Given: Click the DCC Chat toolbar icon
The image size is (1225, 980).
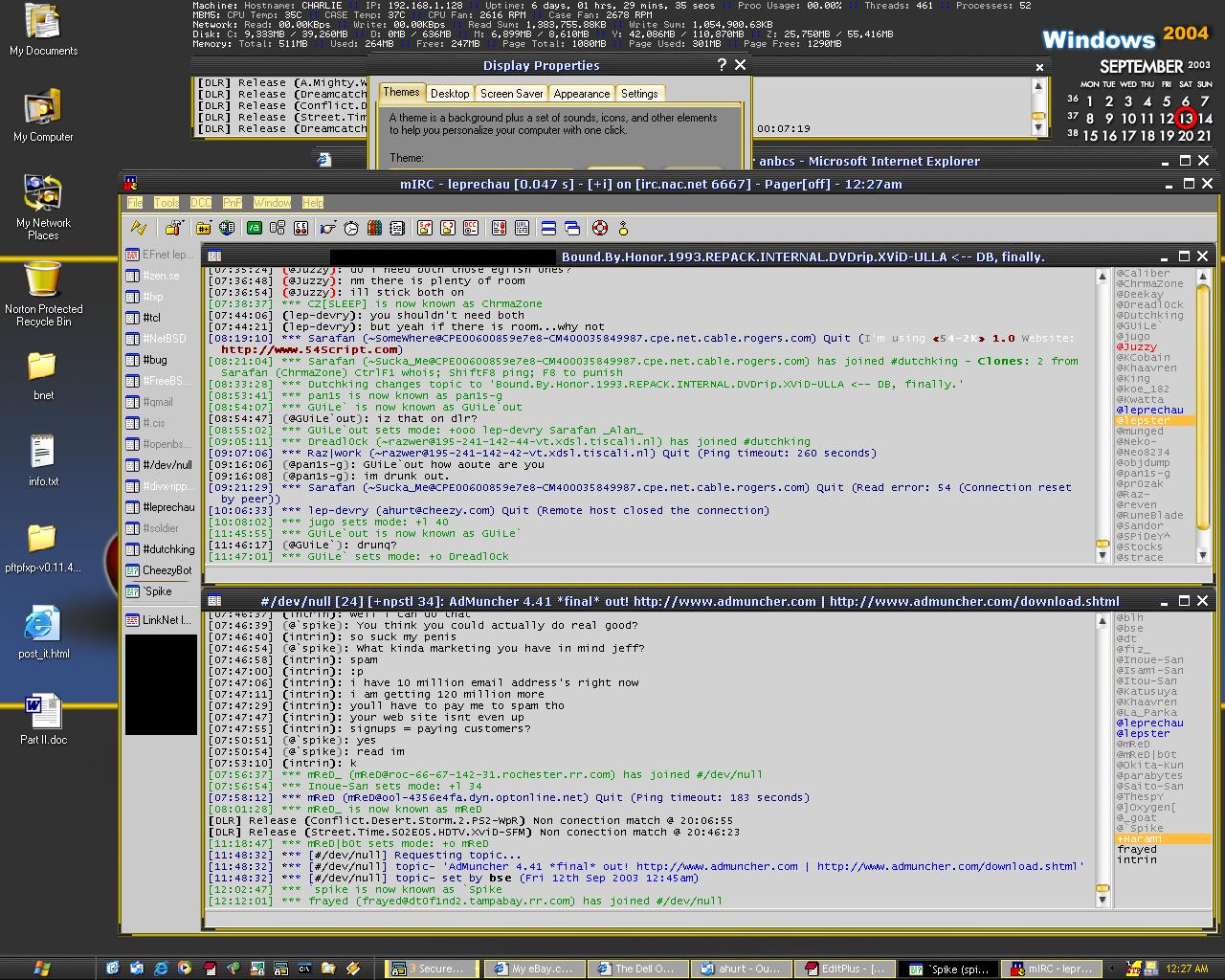Looking at the screenshot, I should pos(447,228).
